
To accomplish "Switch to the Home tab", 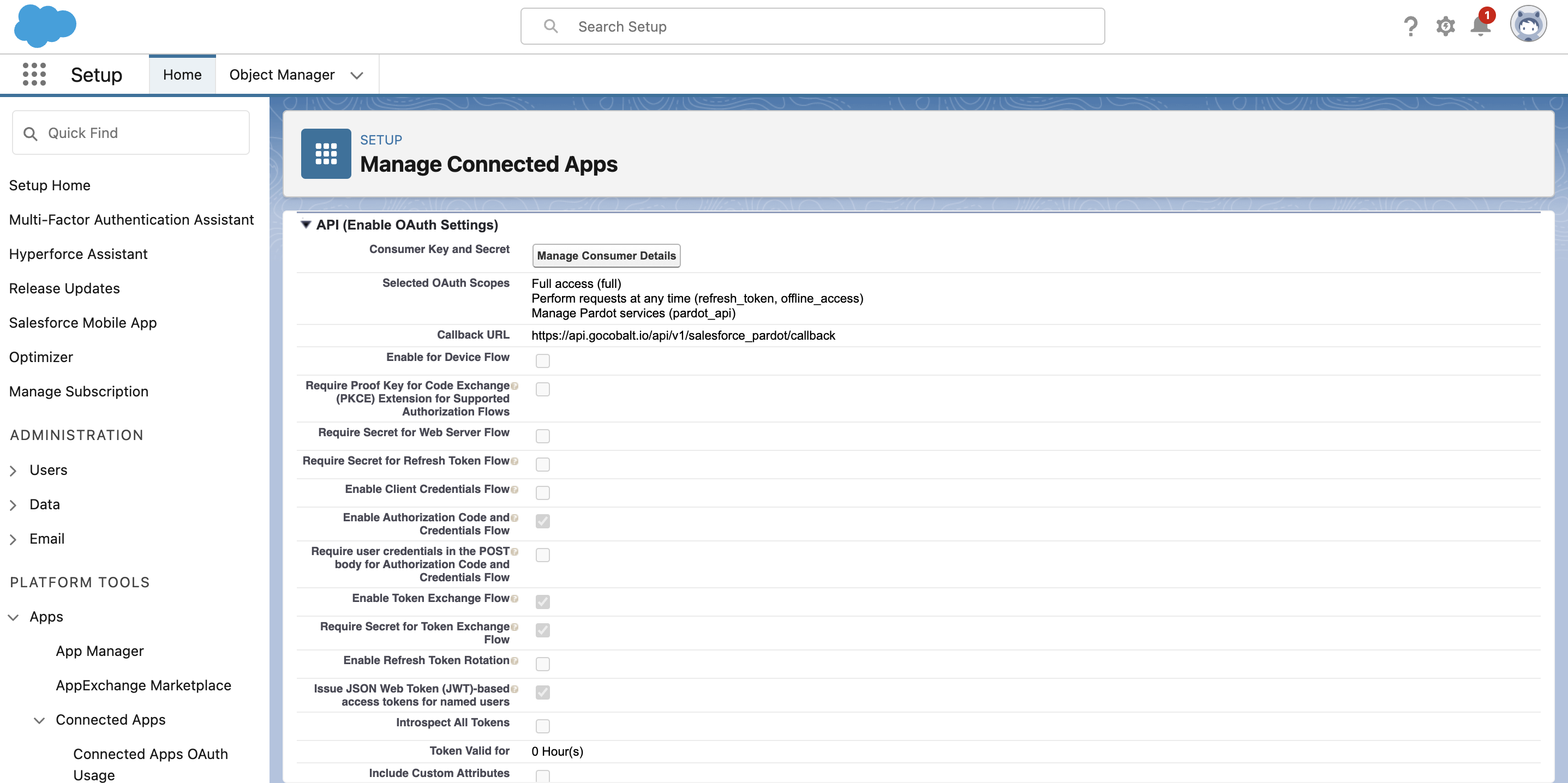I will click(182, 75).
